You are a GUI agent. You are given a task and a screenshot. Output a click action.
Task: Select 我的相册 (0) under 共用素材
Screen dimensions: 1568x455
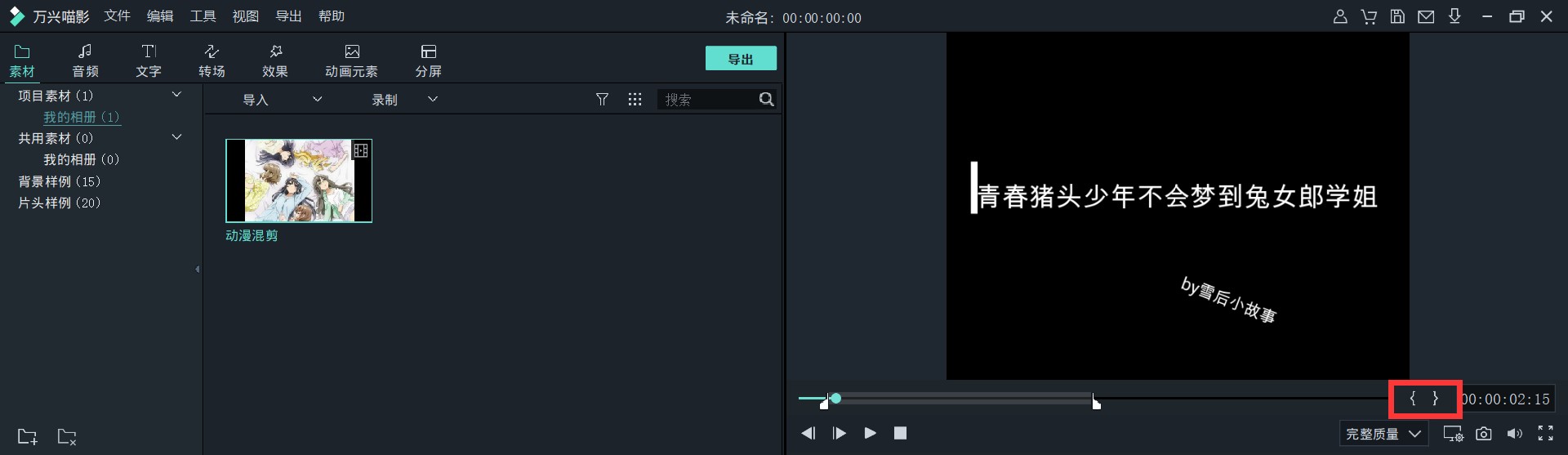tap(82, 159)
